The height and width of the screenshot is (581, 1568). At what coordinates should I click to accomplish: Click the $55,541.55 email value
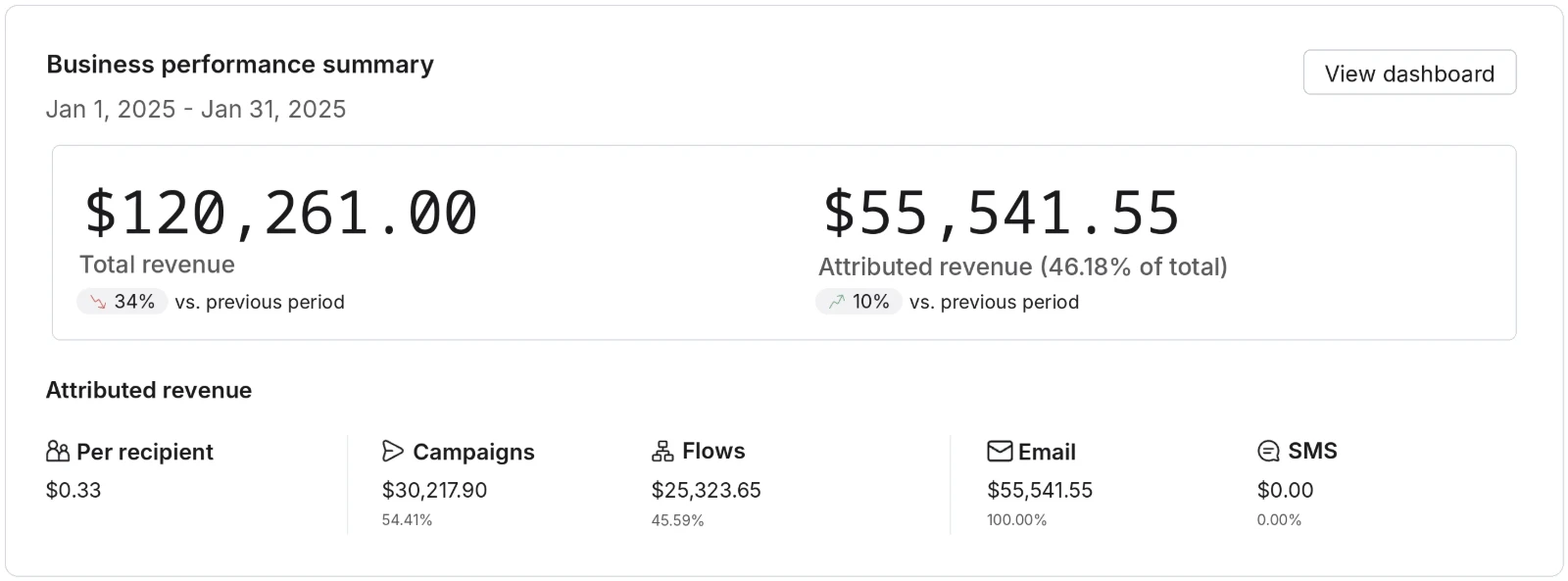coord(1040,490)
